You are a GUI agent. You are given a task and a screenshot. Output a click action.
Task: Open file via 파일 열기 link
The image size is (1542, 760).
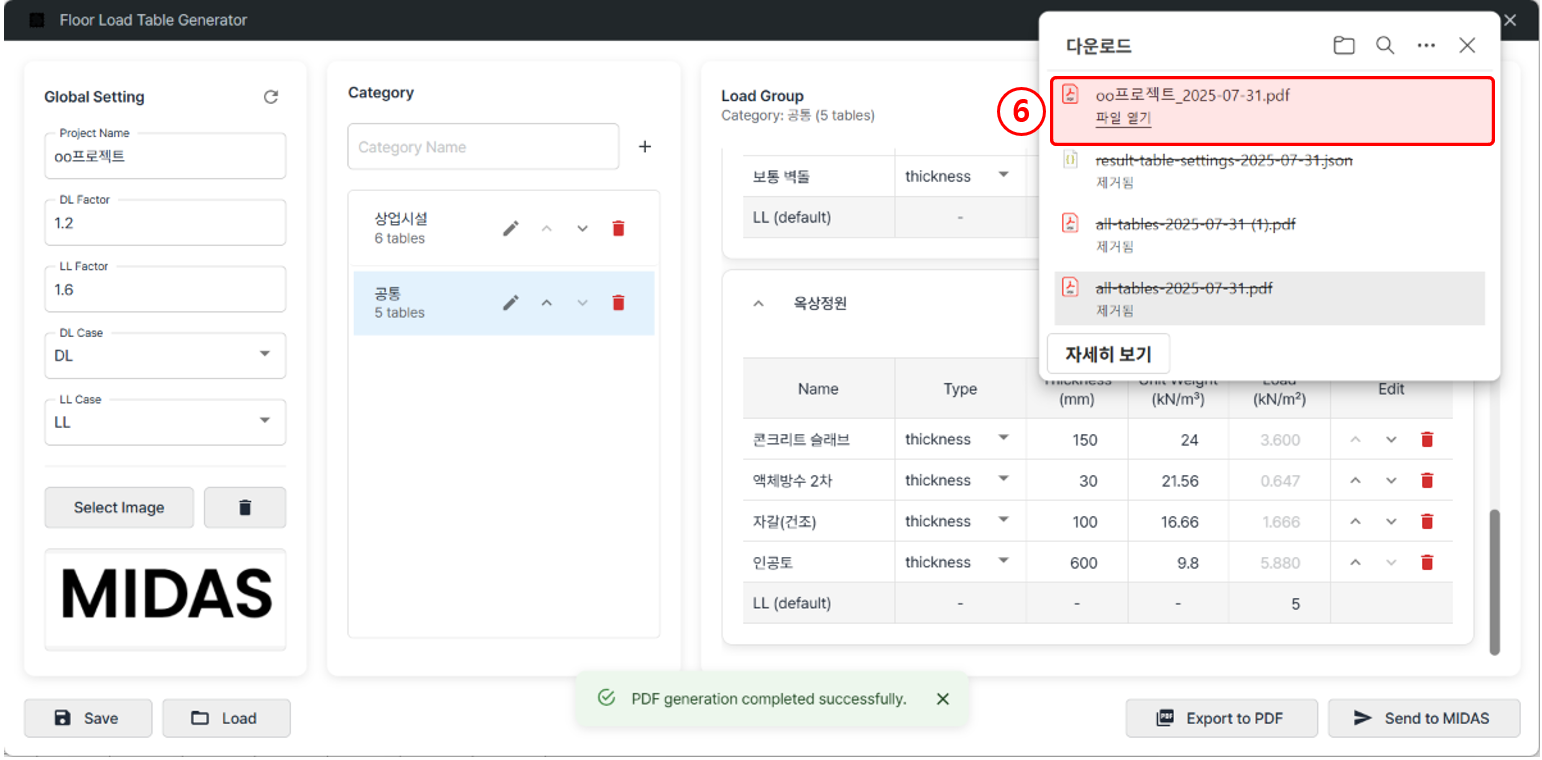pos(1123,118)
